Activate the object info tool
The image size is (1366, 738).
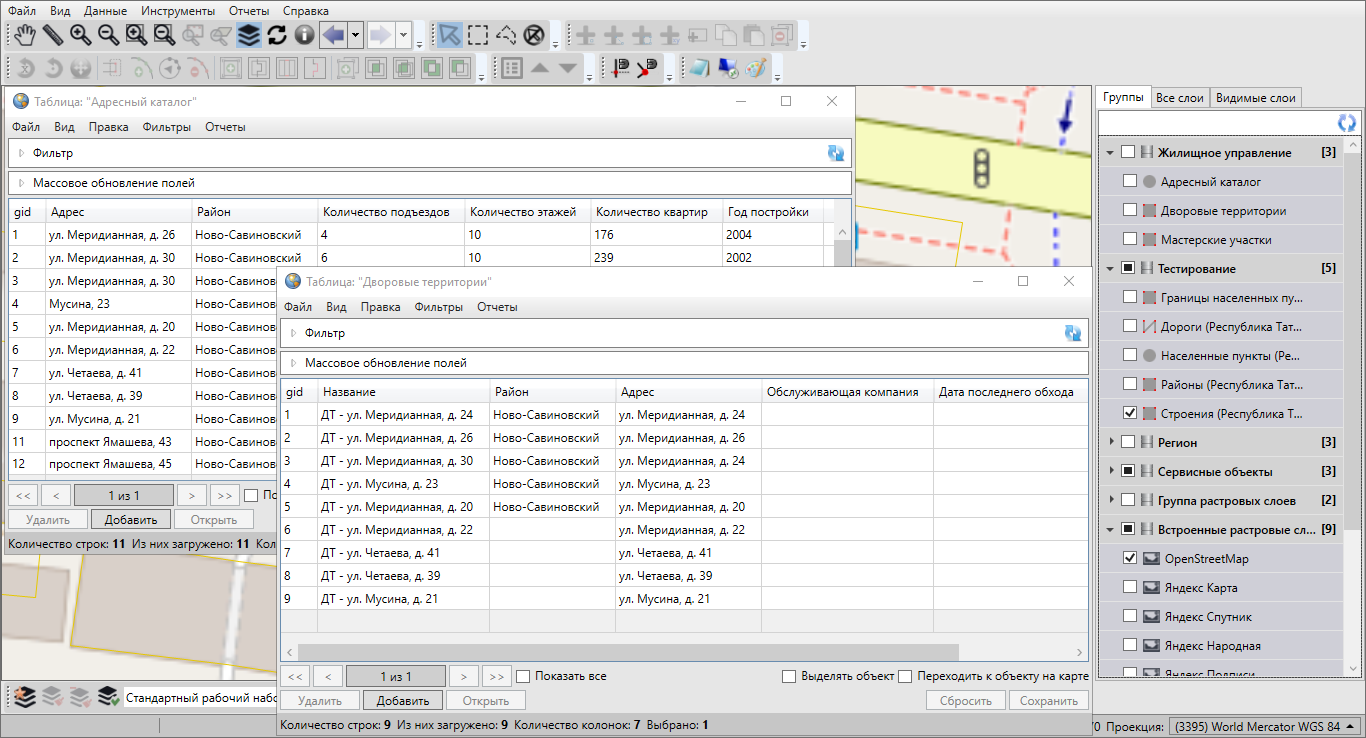[304, 36]
